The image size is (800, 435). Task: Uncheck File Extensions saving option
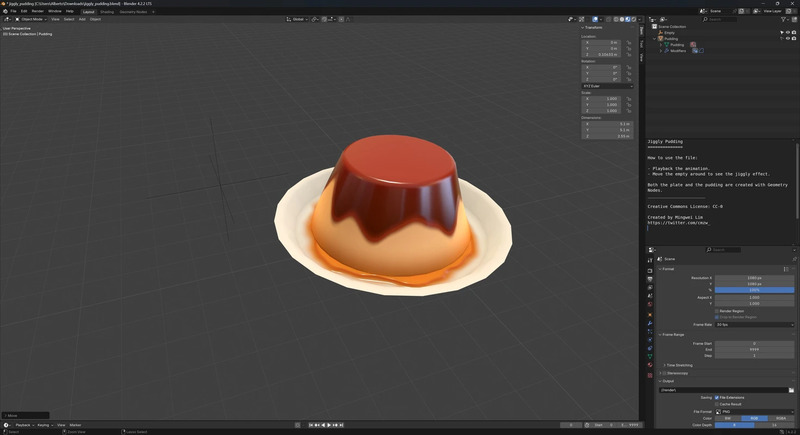click(x=716, y=397)
